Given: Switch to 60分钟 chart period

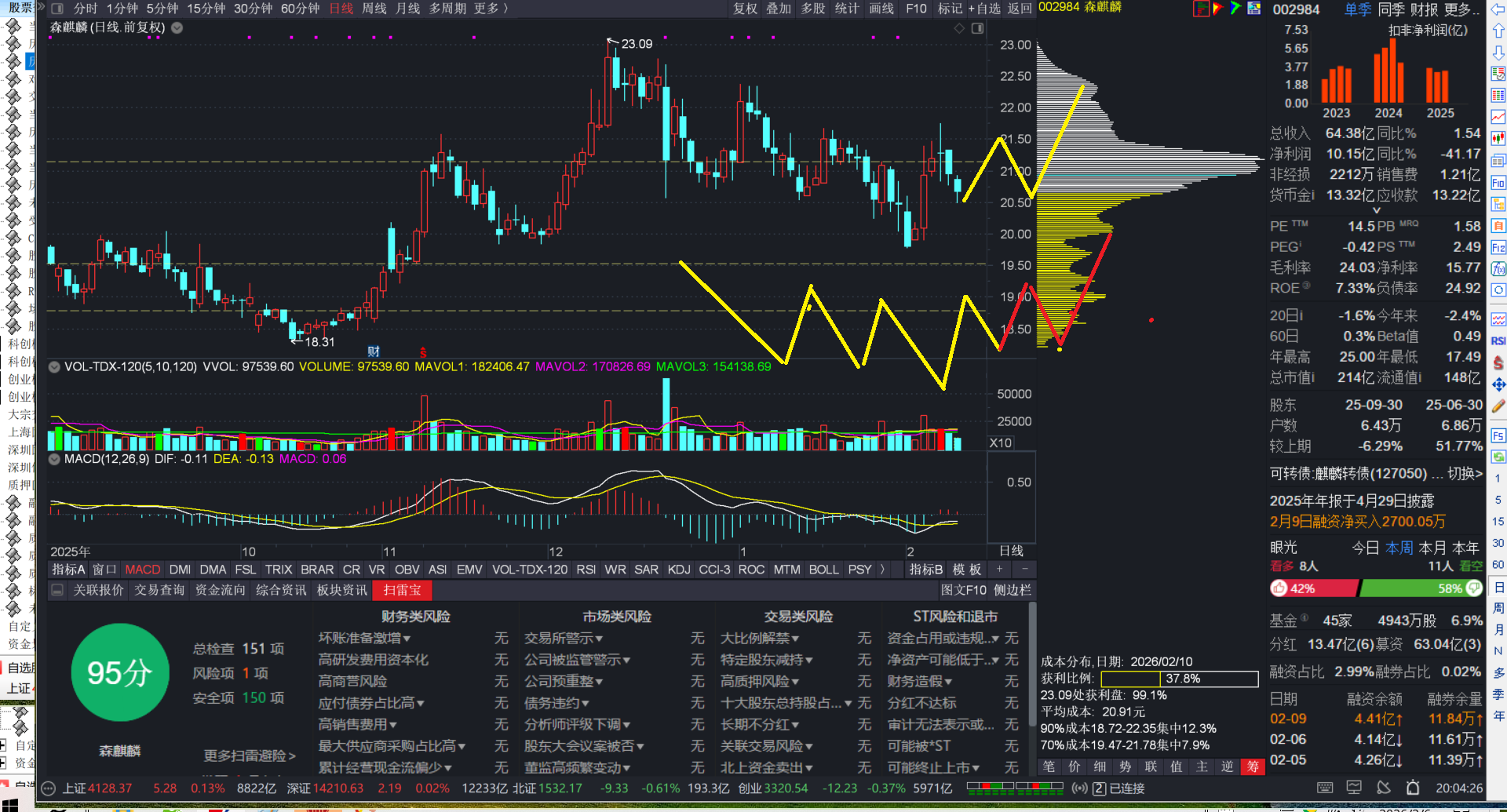Looking at the screenshot, I should tap(300, 9).
